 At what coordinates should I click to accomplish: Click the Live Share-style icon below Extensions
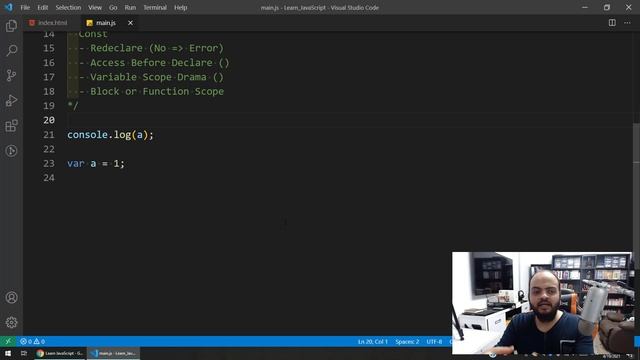point(11,151)
